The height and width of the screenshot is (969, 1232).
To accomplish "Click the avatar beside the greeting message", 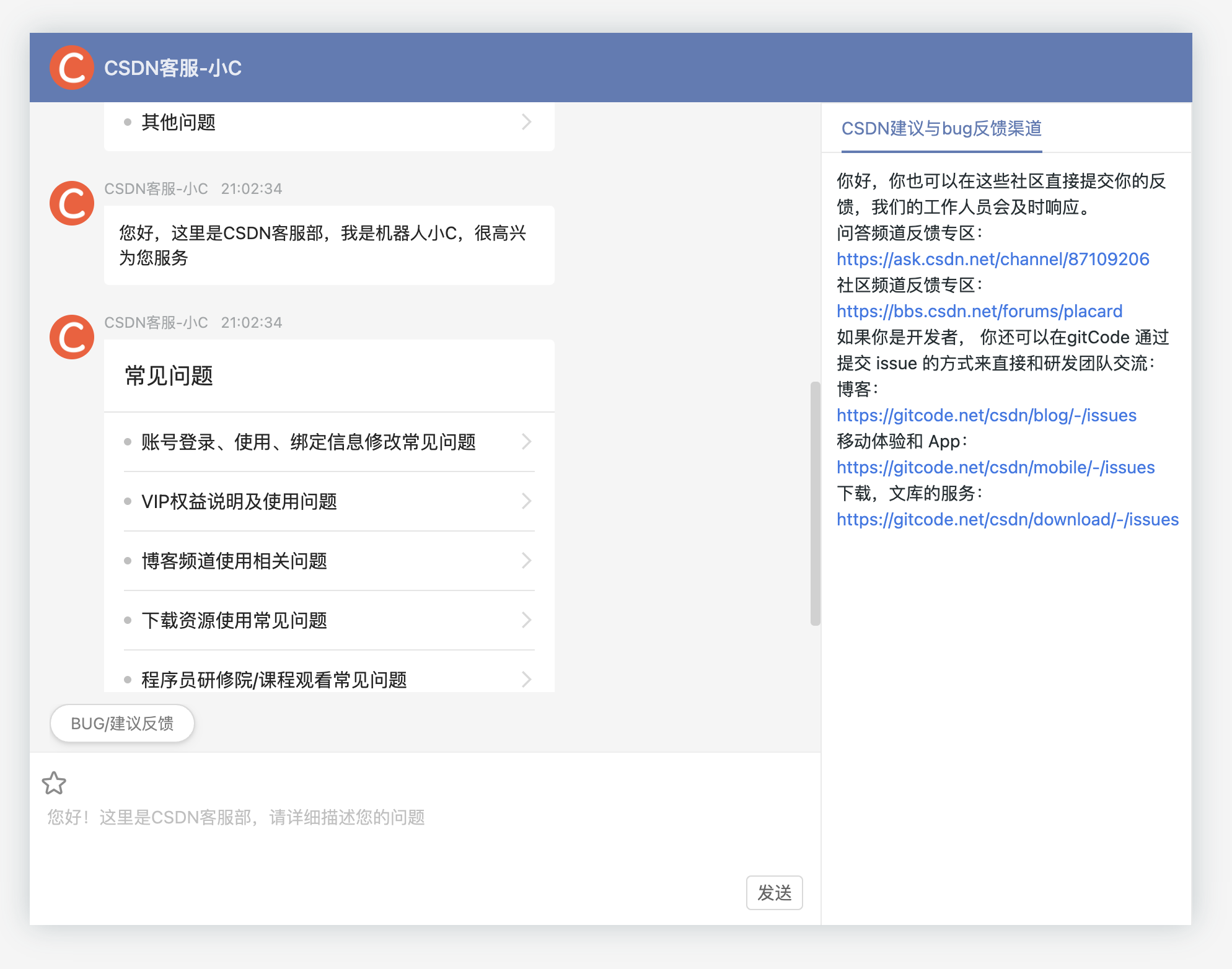I will click(x=72, y=203).
